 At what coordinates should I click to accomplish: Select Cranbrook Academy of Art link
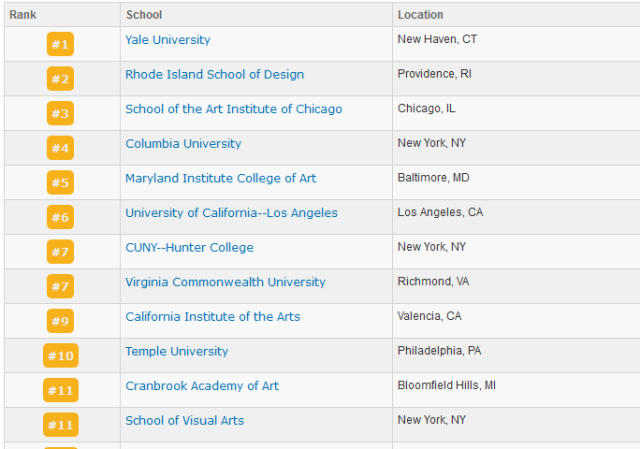coord(202,386)
